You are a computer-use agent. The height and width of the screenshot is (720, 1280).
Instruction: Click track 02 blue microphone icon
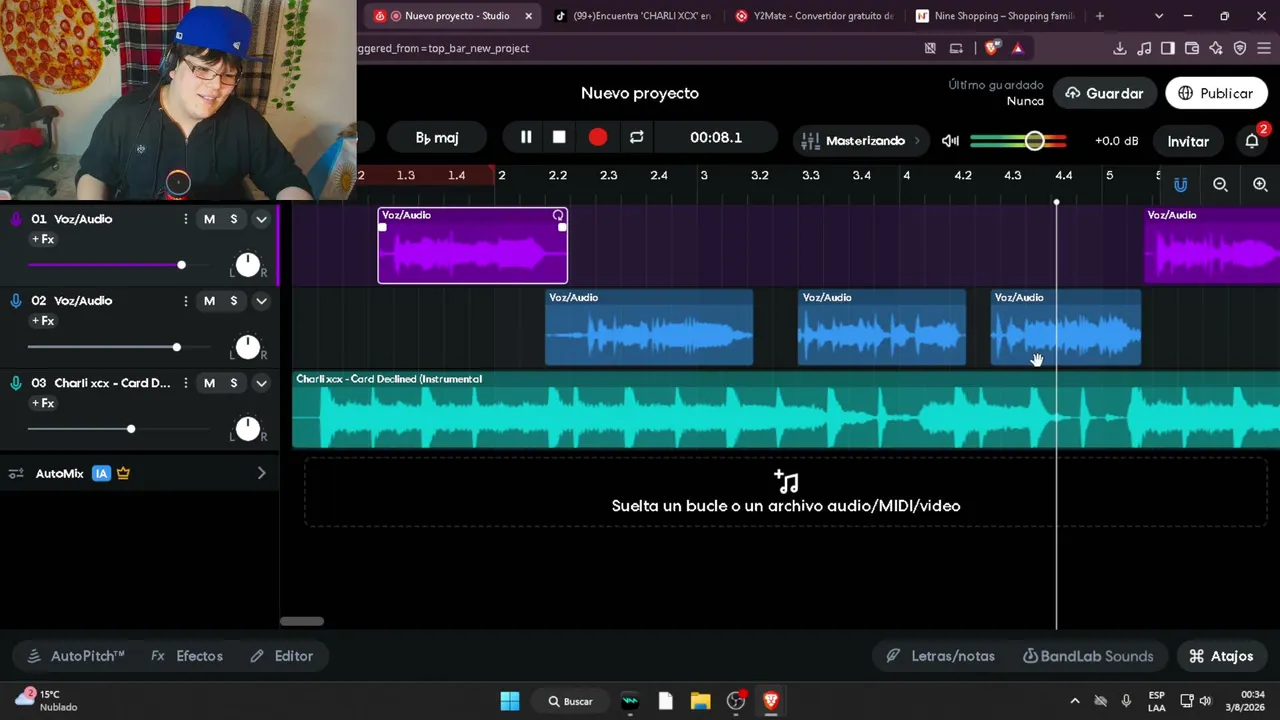(x=16, y=301)
